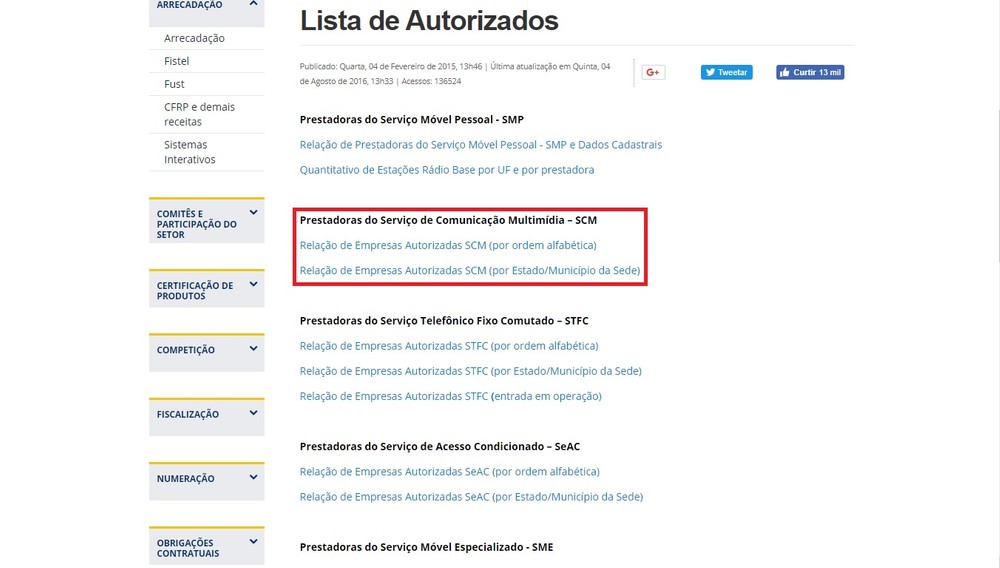Viewport: 1000px width, 568px height.
Task: Click the Publicado date and access count text
Action: (x=455, y=73)
